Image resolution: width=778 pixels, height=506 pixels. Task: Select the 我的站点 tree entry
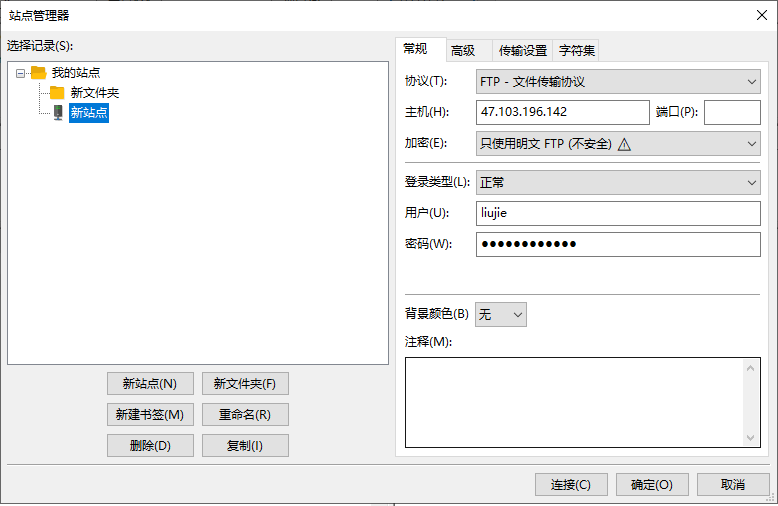pos(76,73)
